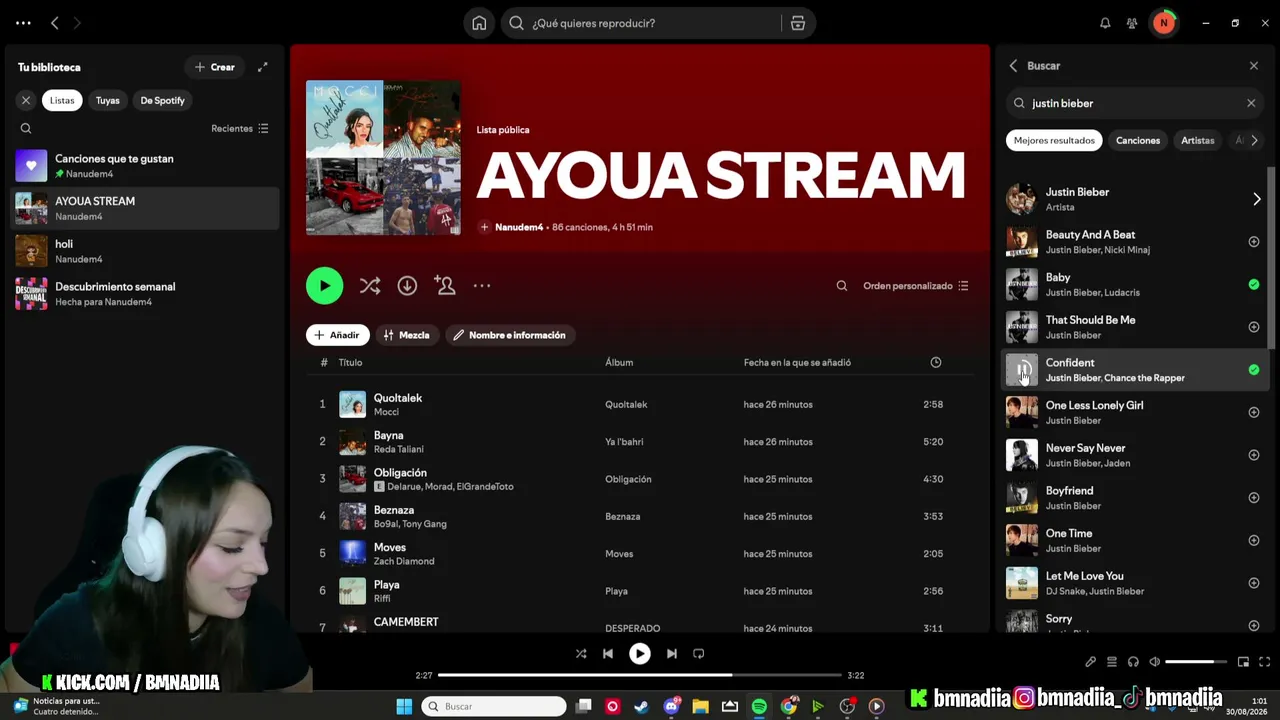Toggle repeat in the player bar
Screen dimensions: 1280x720
point(699,654)
